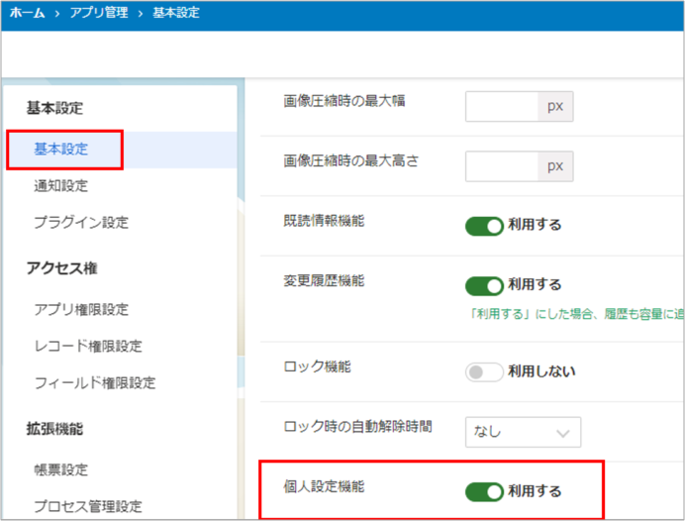Click 基本設定 at the breadcrumb's end

click(x=176, y=13)
